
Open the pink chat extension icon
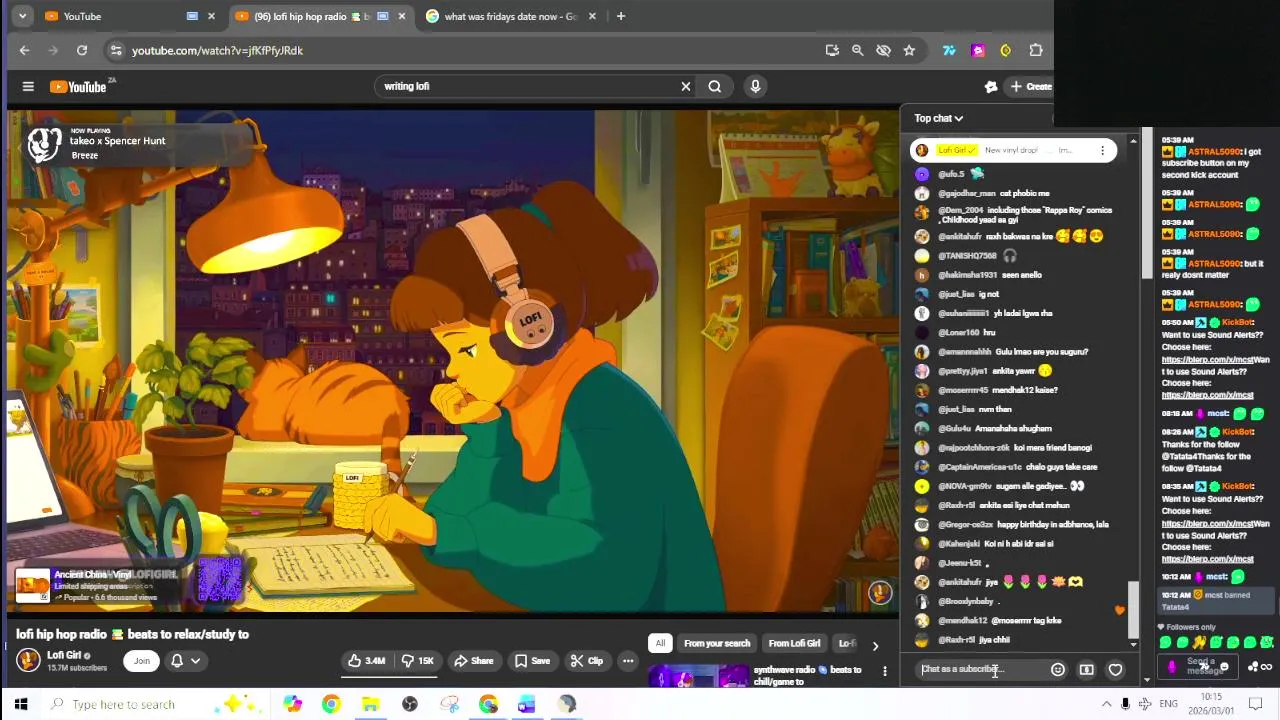pyautogui.click(x=978, y=50)
